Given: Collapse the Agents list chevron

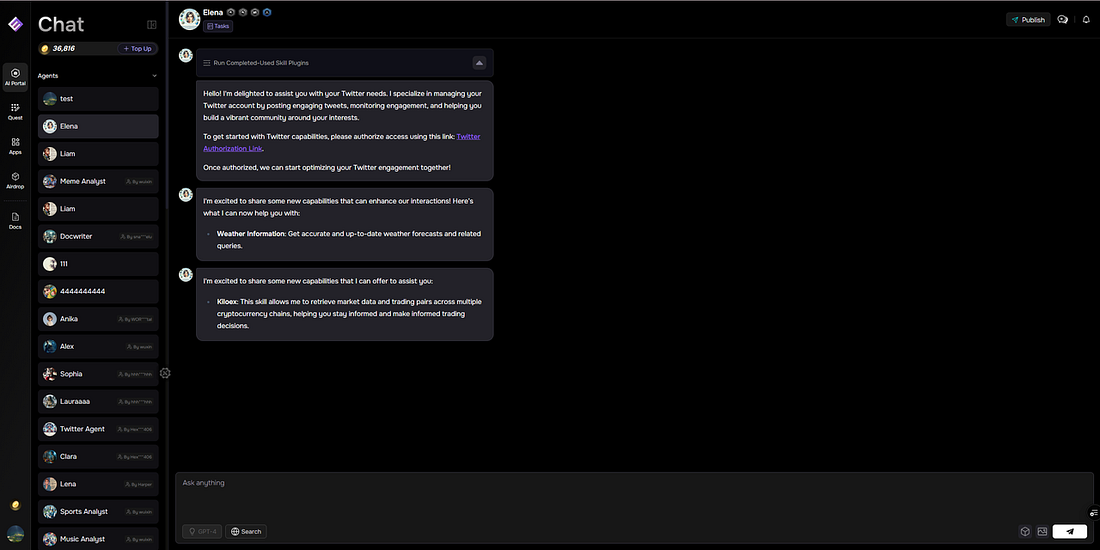Looking at the screenshot, I should pos(154,76).
